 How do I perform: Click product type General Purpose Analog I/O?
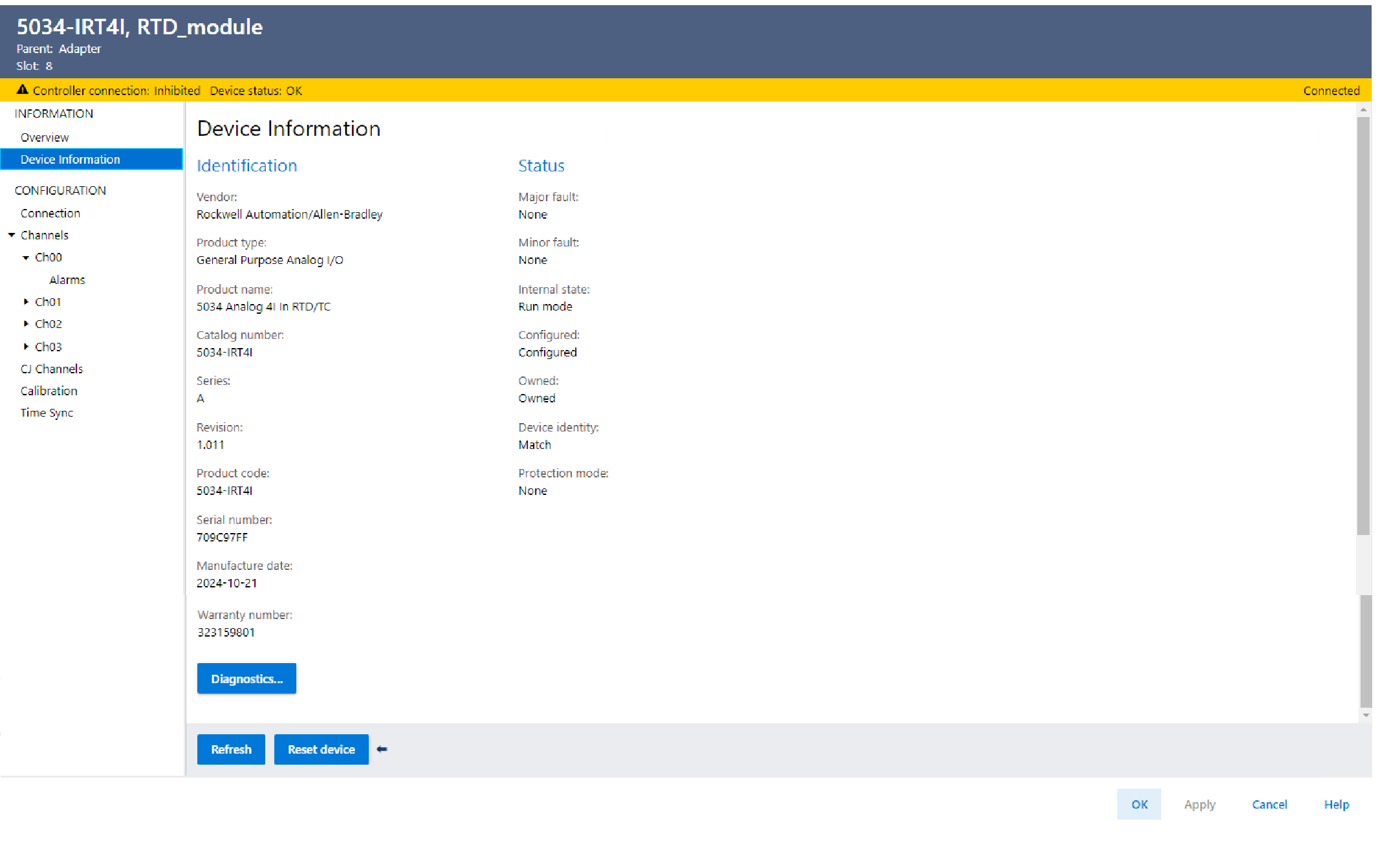tap(270, 259)
